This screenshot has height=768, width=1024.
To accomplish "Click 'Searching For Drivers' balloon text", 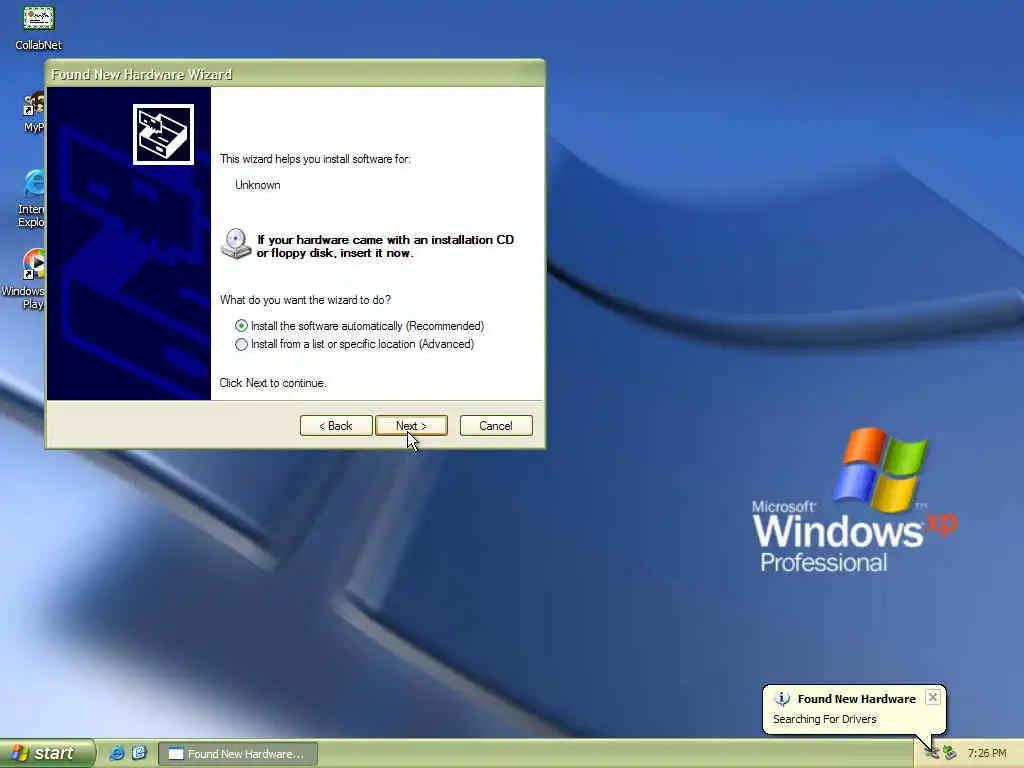I will pyautogui.click(x=824, y=719).
